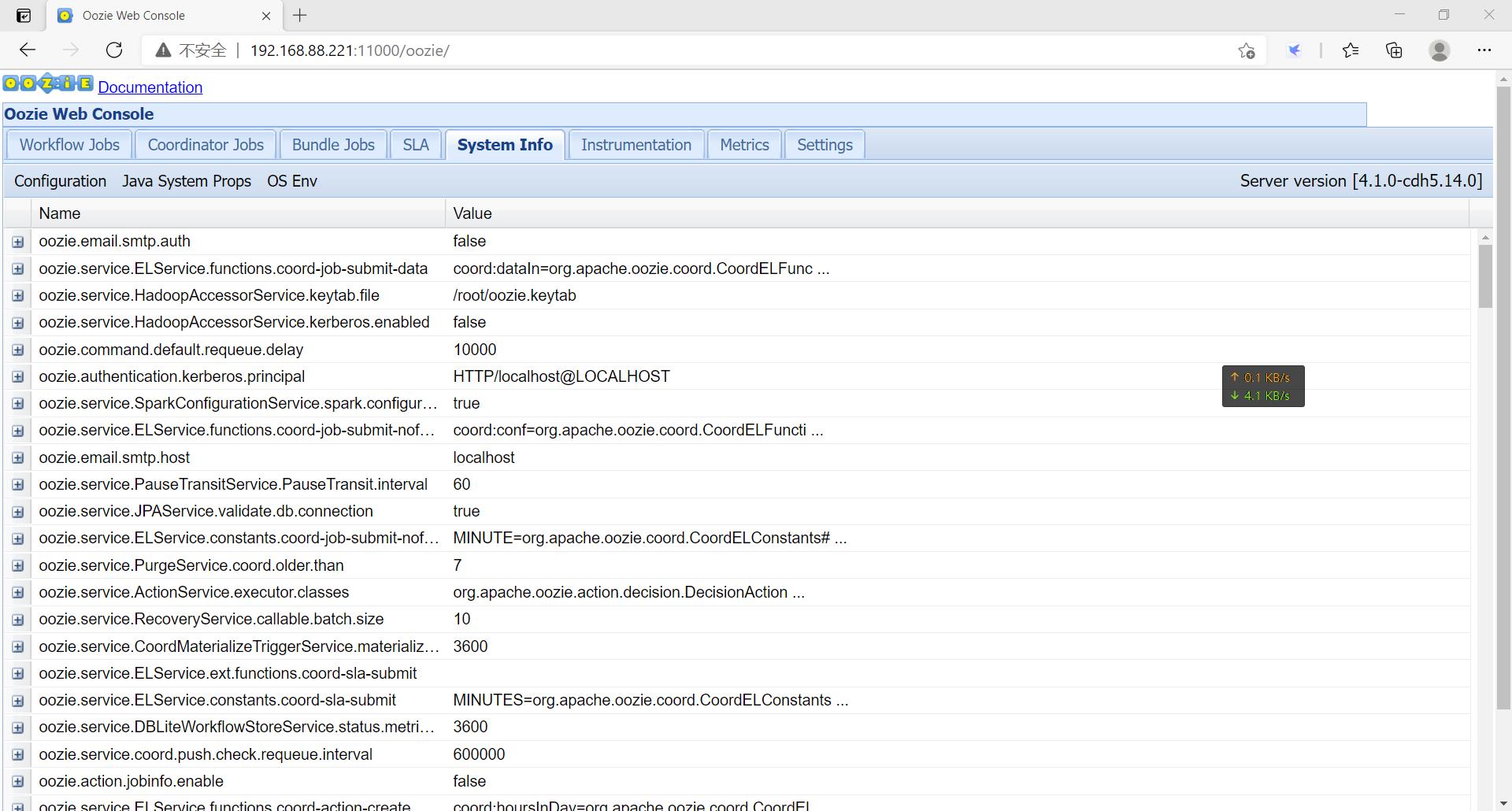The image size is (1512, 811).
Task: Add this page to favorites star icon
Action: [1246, 50]
